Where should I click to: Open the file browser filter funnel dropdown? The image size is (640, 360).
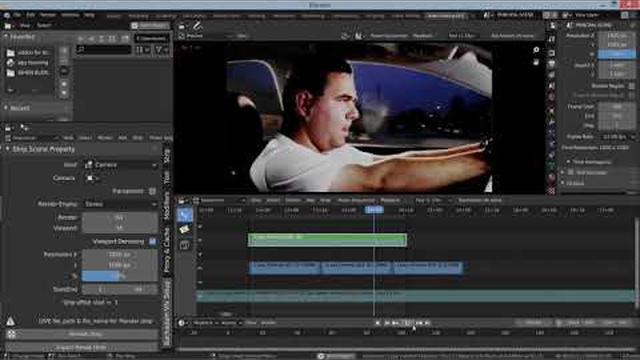click(160, 50)
